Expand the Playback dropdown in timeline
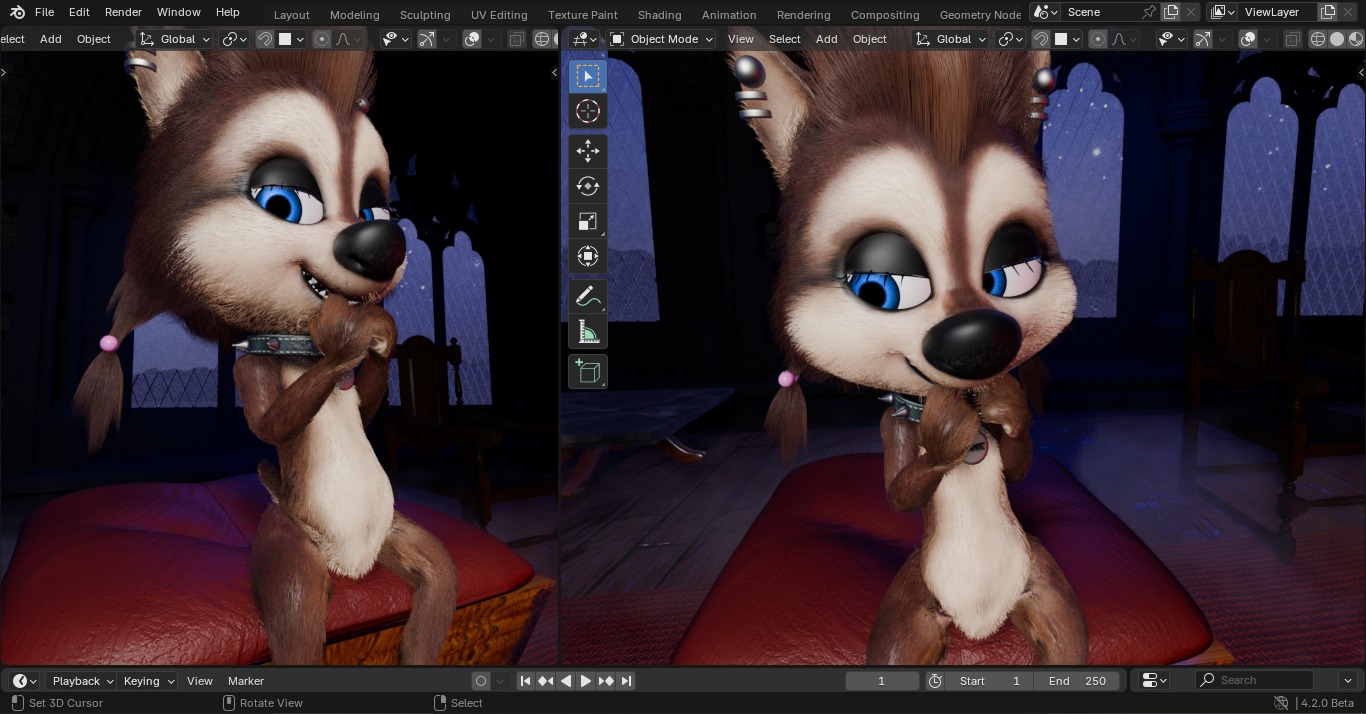This screenshot has width=1366, height=714. click(x=82, y=681)
